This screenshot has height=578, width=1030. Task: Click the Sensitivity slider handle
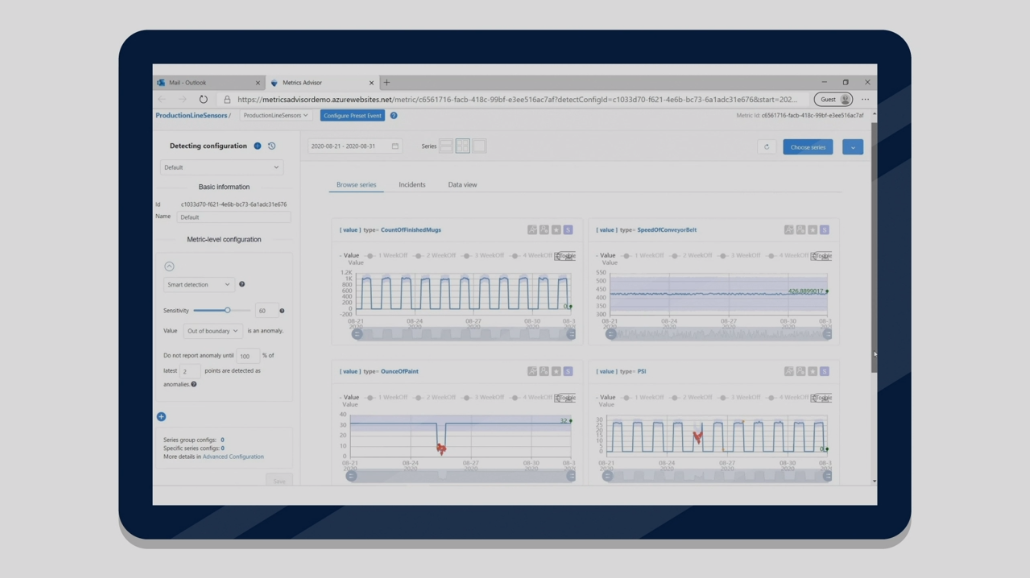click(x=228, y=311)
